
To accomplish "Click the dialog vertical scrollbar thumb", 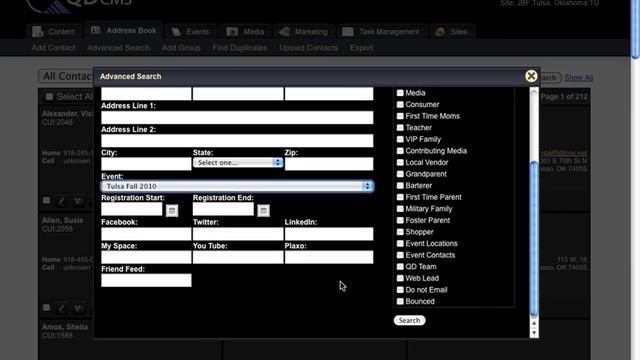I will point(534,239).
